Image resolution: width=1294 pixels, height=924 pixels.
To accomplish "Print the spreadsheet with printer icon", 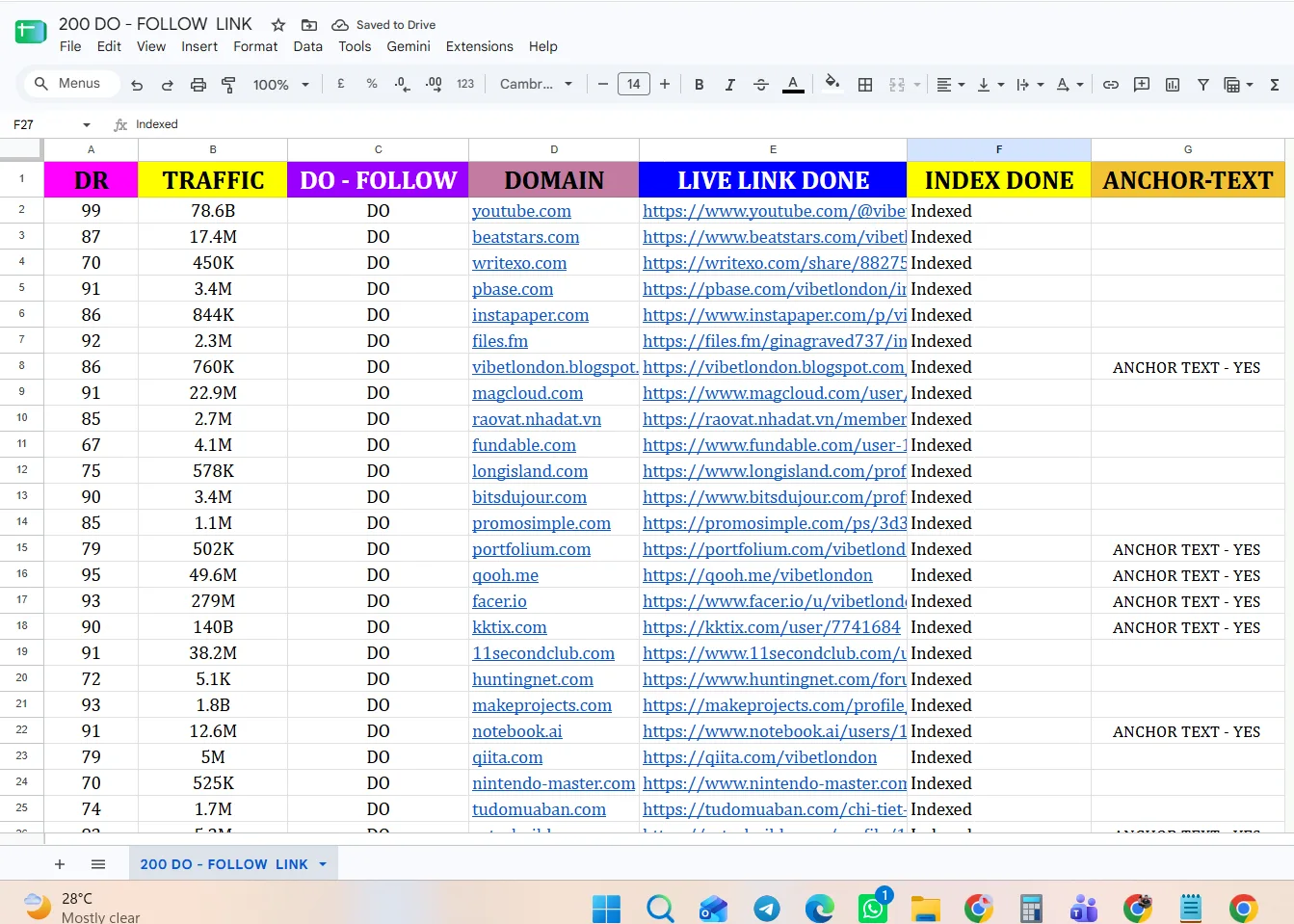I will pos(198,85).
